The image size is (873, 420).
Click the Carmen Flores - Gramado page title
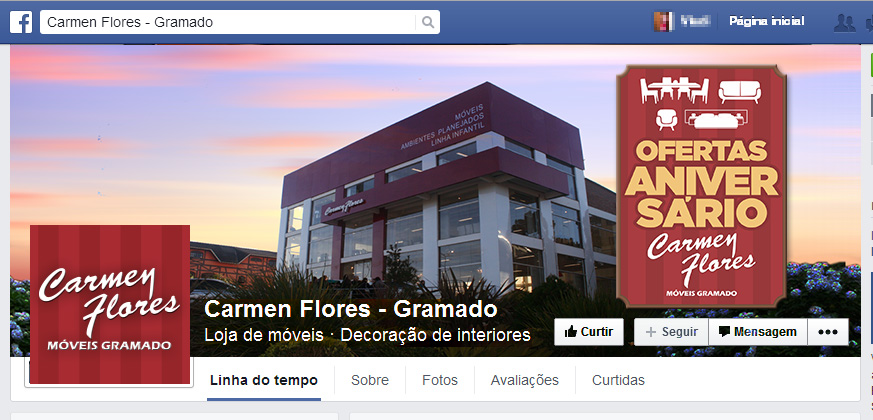(351, 309)
